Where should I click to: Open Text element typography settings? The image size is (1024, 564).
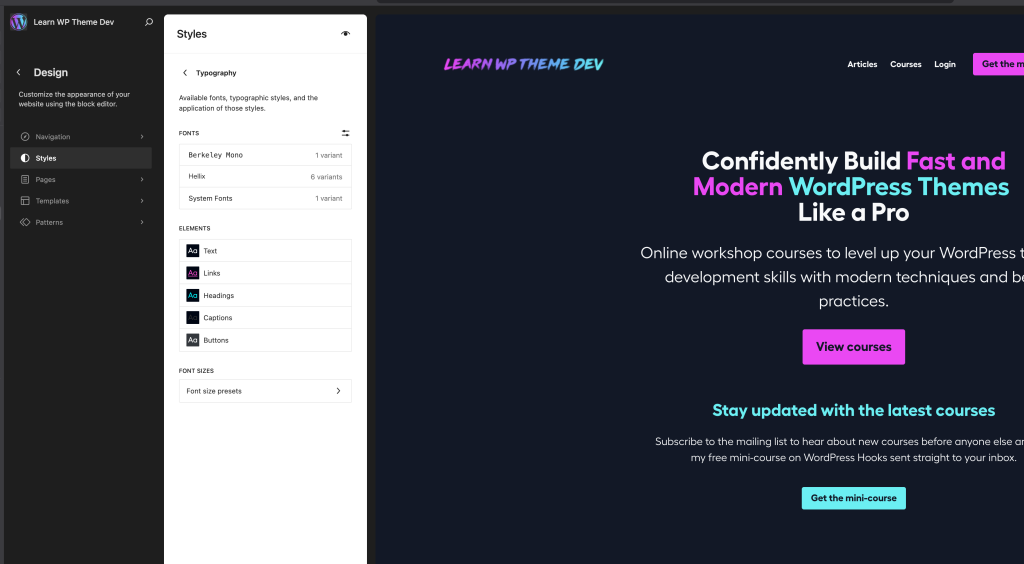tap(265, 251)
